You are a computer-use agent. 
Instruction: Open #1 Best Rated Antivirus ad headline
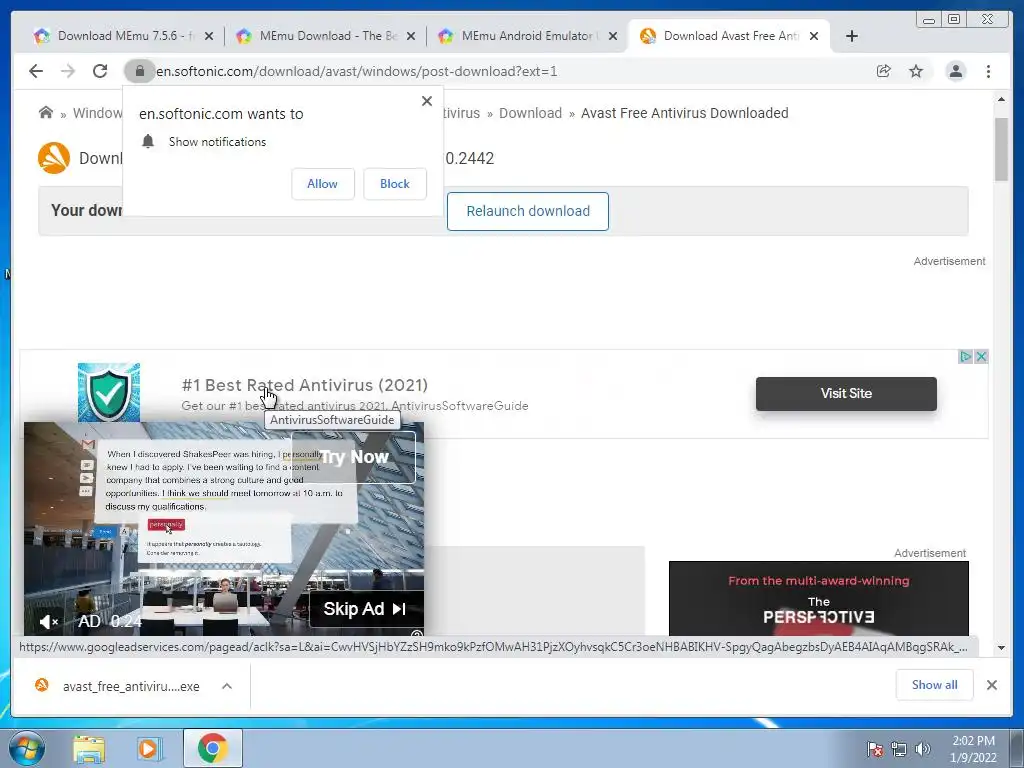pyautogui.click(x=304, y=385)
